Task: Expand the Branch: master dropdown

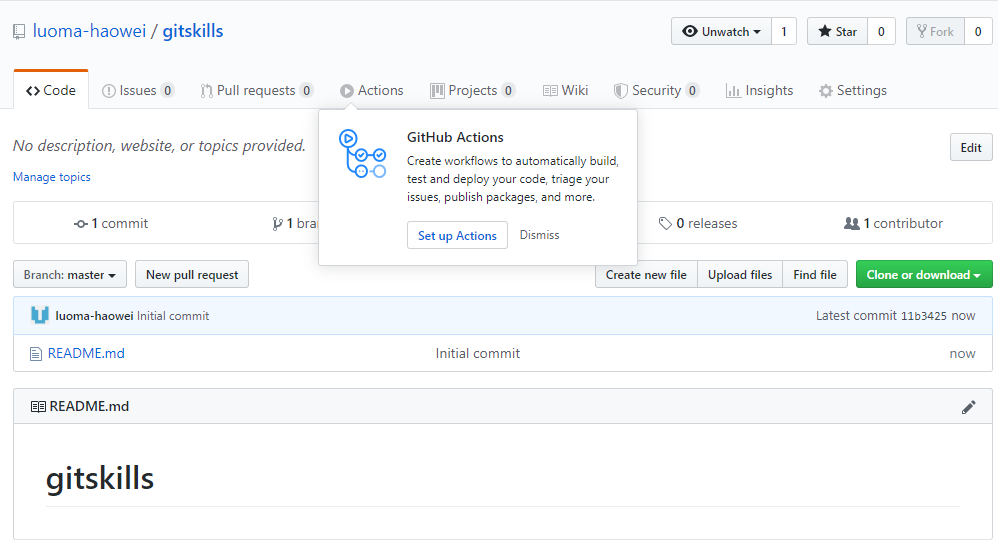Action: point(70,275)
